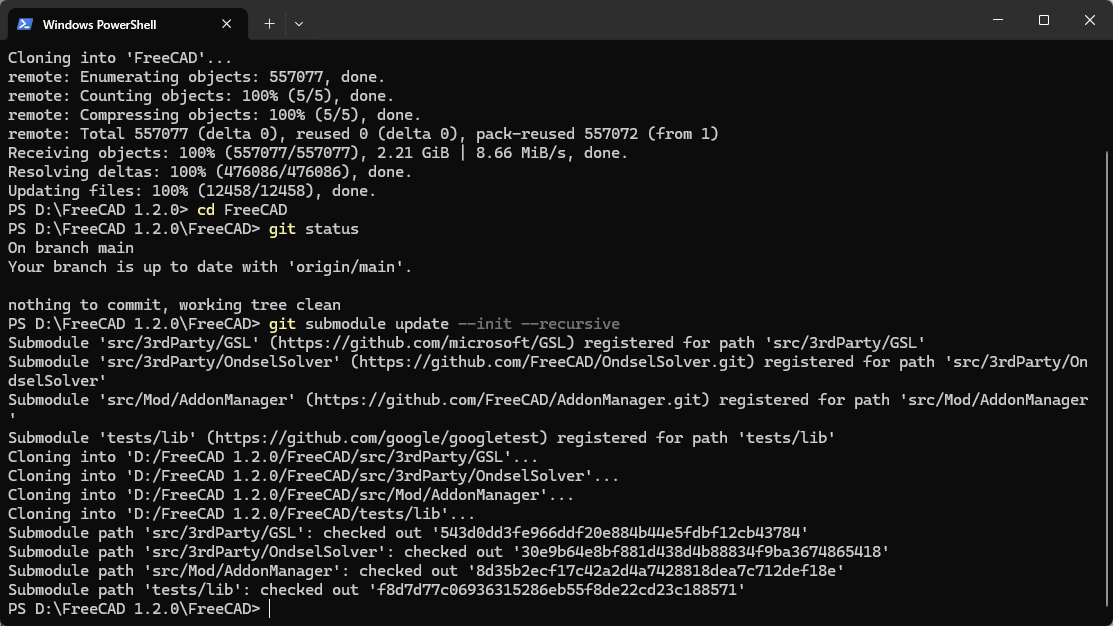Click the tests/lib commit hash f8d7d77c...

[556, 590]
